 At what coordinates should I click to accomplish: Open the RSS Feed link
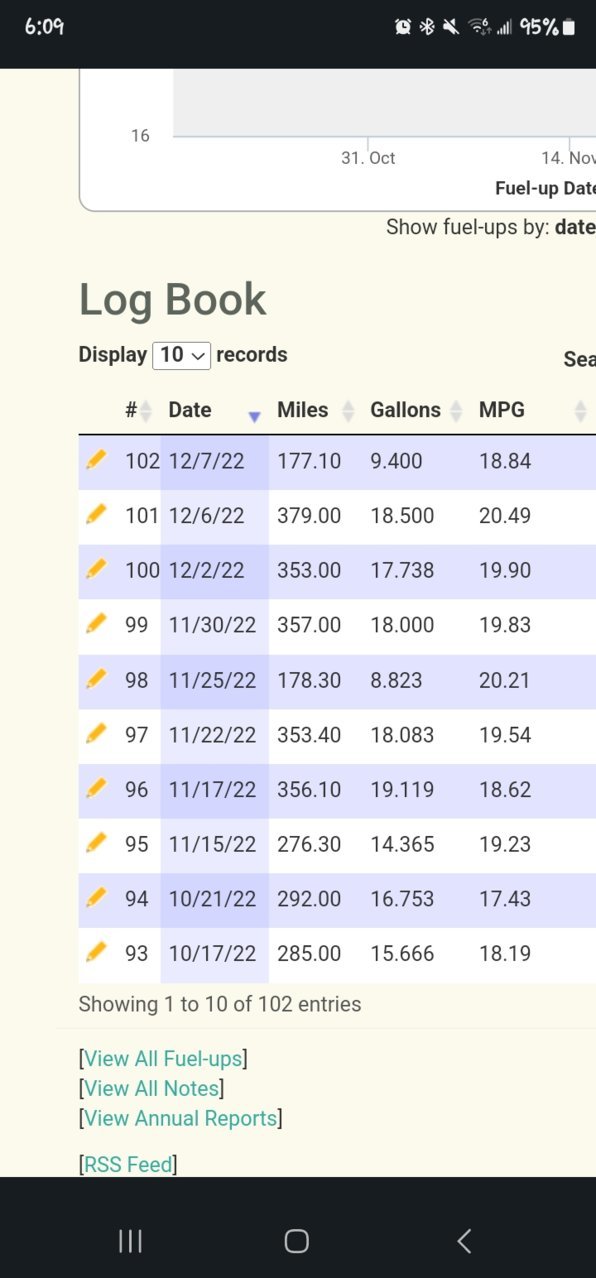pyautogui.click(x=128, y=1164)
